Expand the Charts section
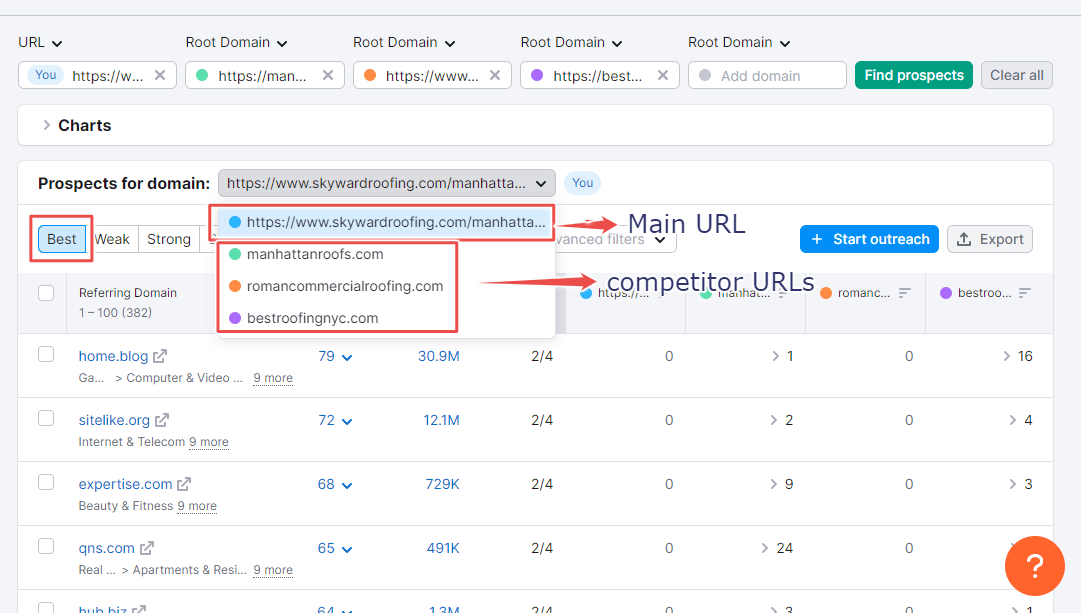This screenshot has width=1081, height=613. tap(46, 125)
